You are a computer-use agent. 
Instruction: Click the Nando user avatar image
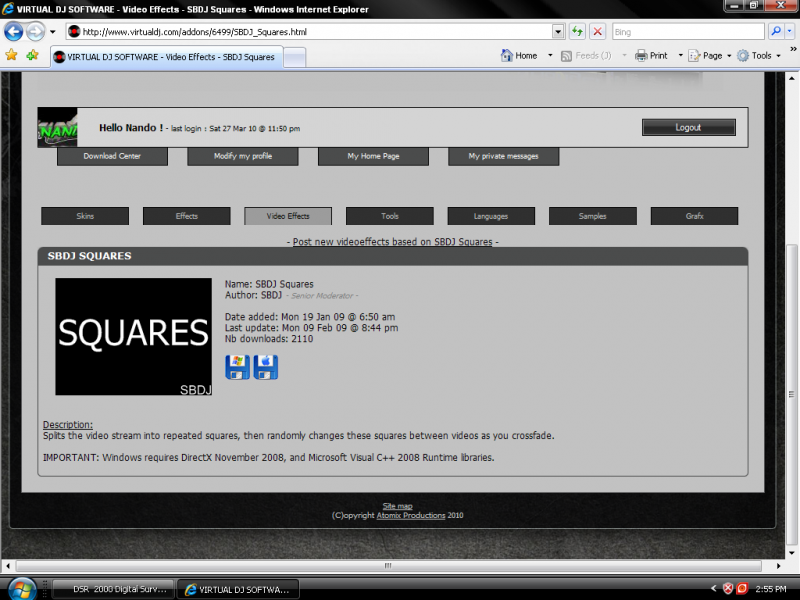(x=58, y=128)
